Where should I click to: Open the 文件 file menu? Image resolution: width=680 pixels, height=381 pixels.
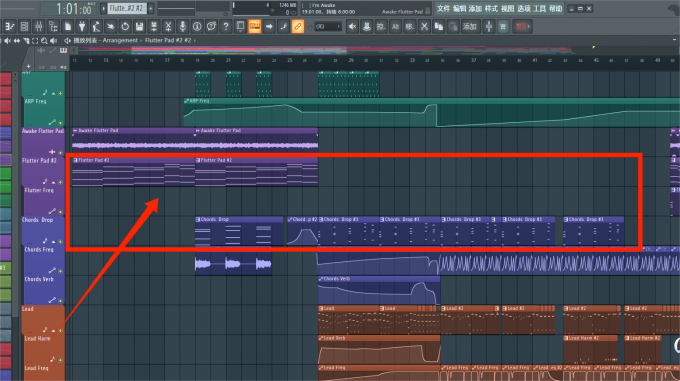pos(443,8)
